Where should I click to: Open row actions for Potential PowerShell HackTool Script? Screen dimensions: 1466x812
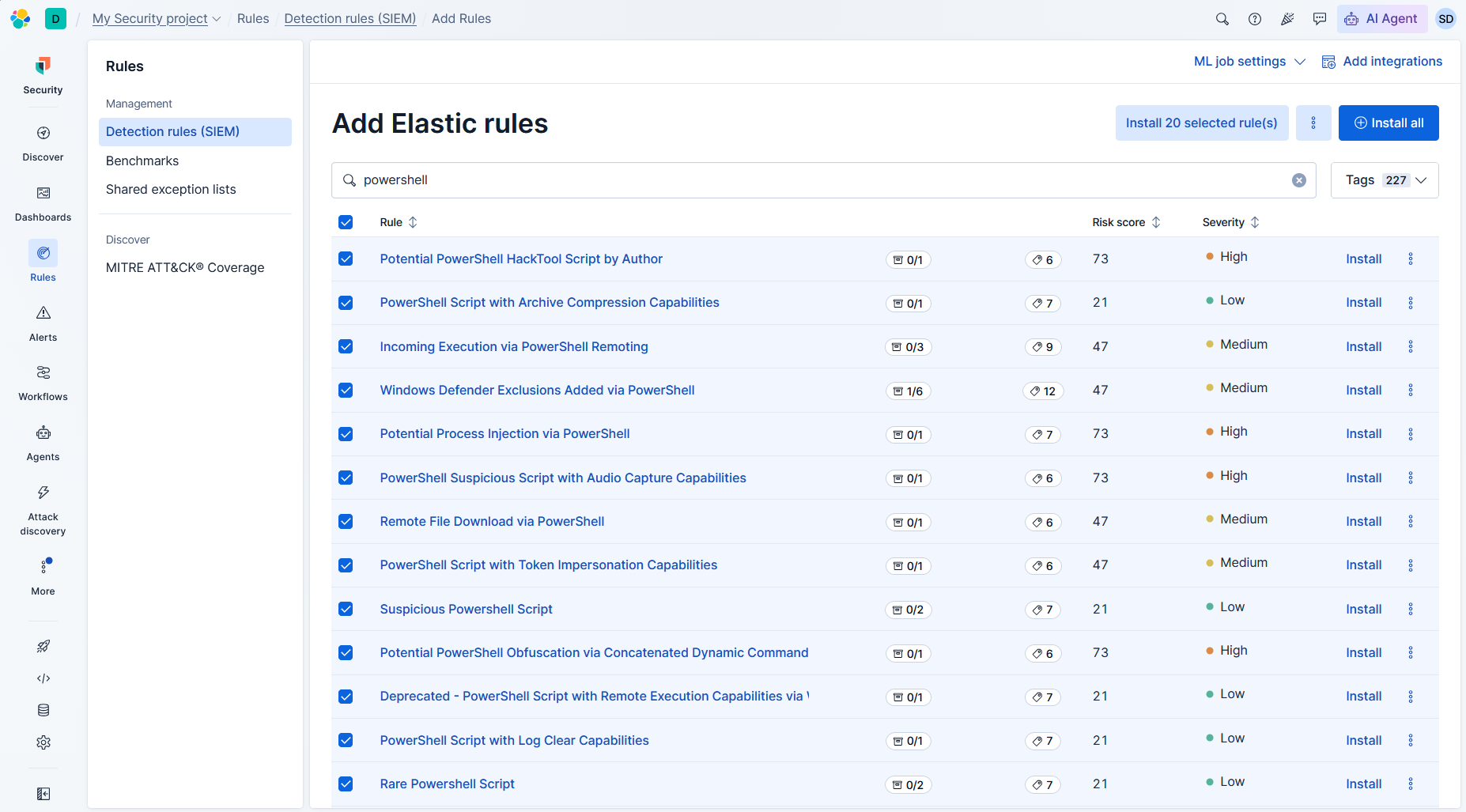tap(1411, 259)
